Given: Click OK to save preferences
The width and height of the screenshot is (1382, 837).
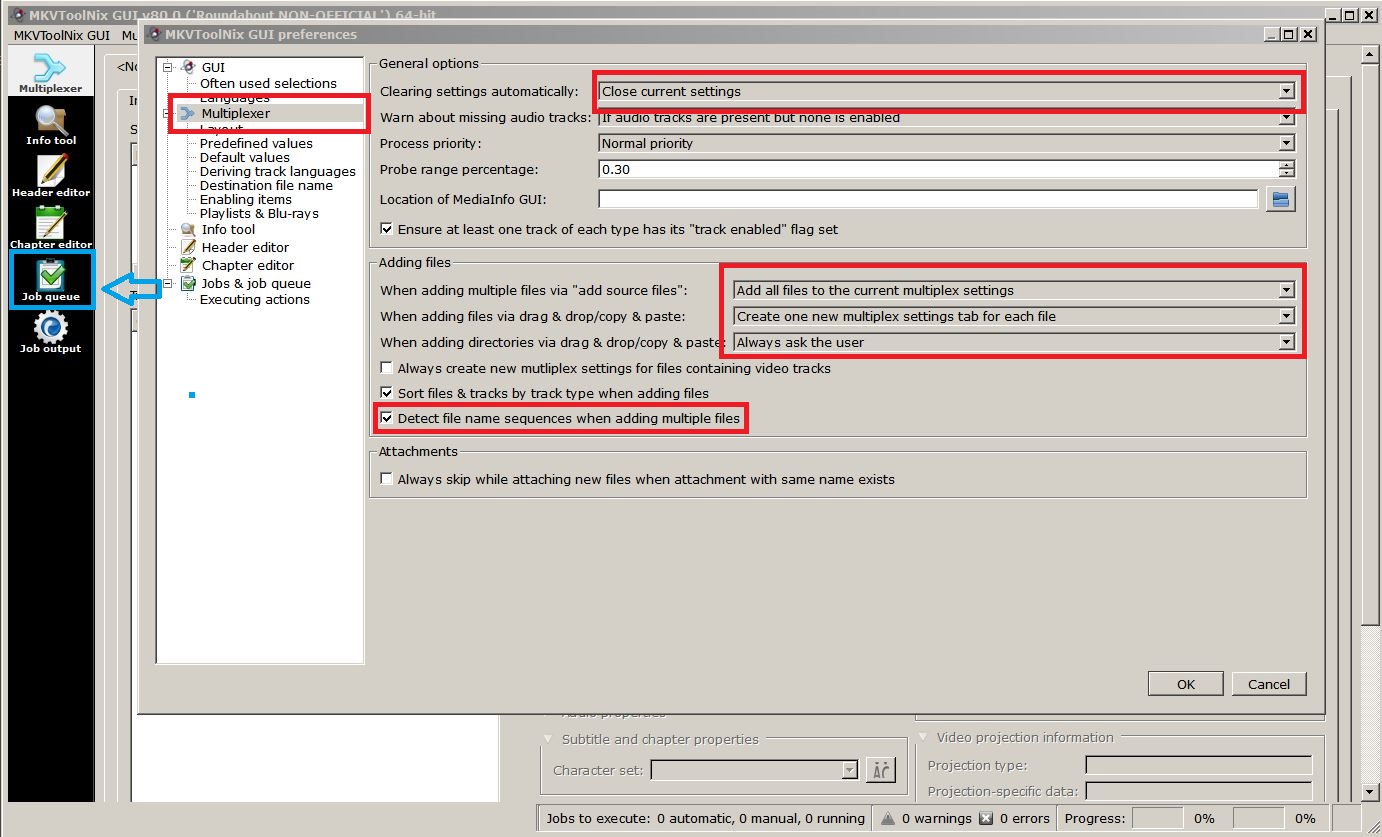Looking at the screenshot, I should point(1186,684).
